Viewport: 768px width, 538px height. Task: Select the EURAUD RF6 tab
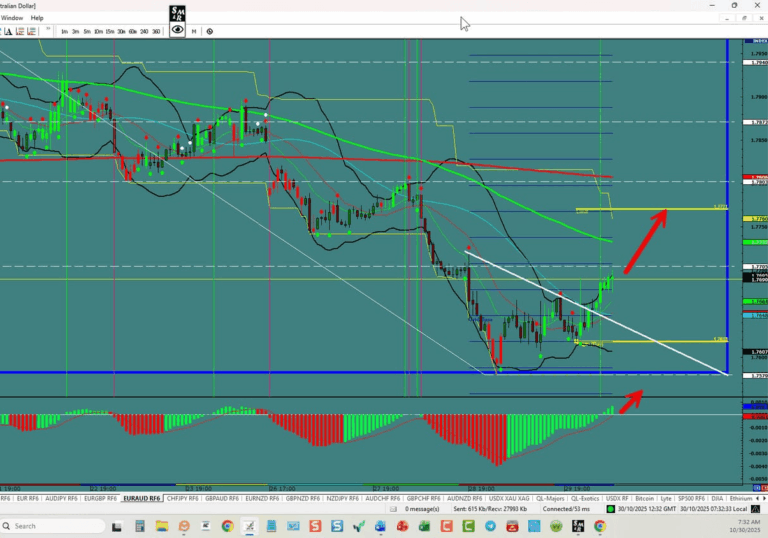point(142,498)
